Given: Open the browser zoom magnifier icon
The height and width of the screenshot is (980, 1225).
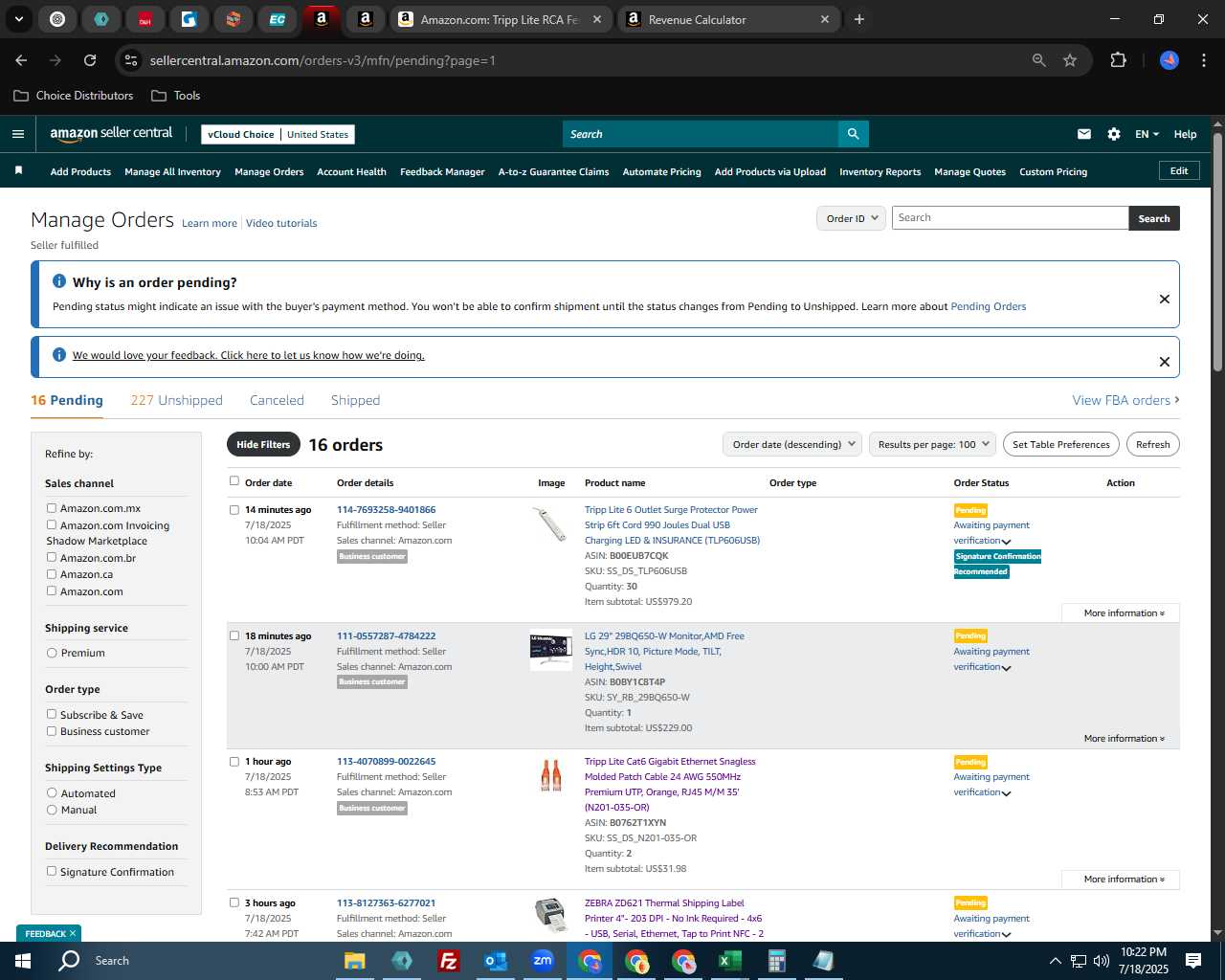Looking at the screenshot, I should pyautogui.click(x=1039, y=60).
